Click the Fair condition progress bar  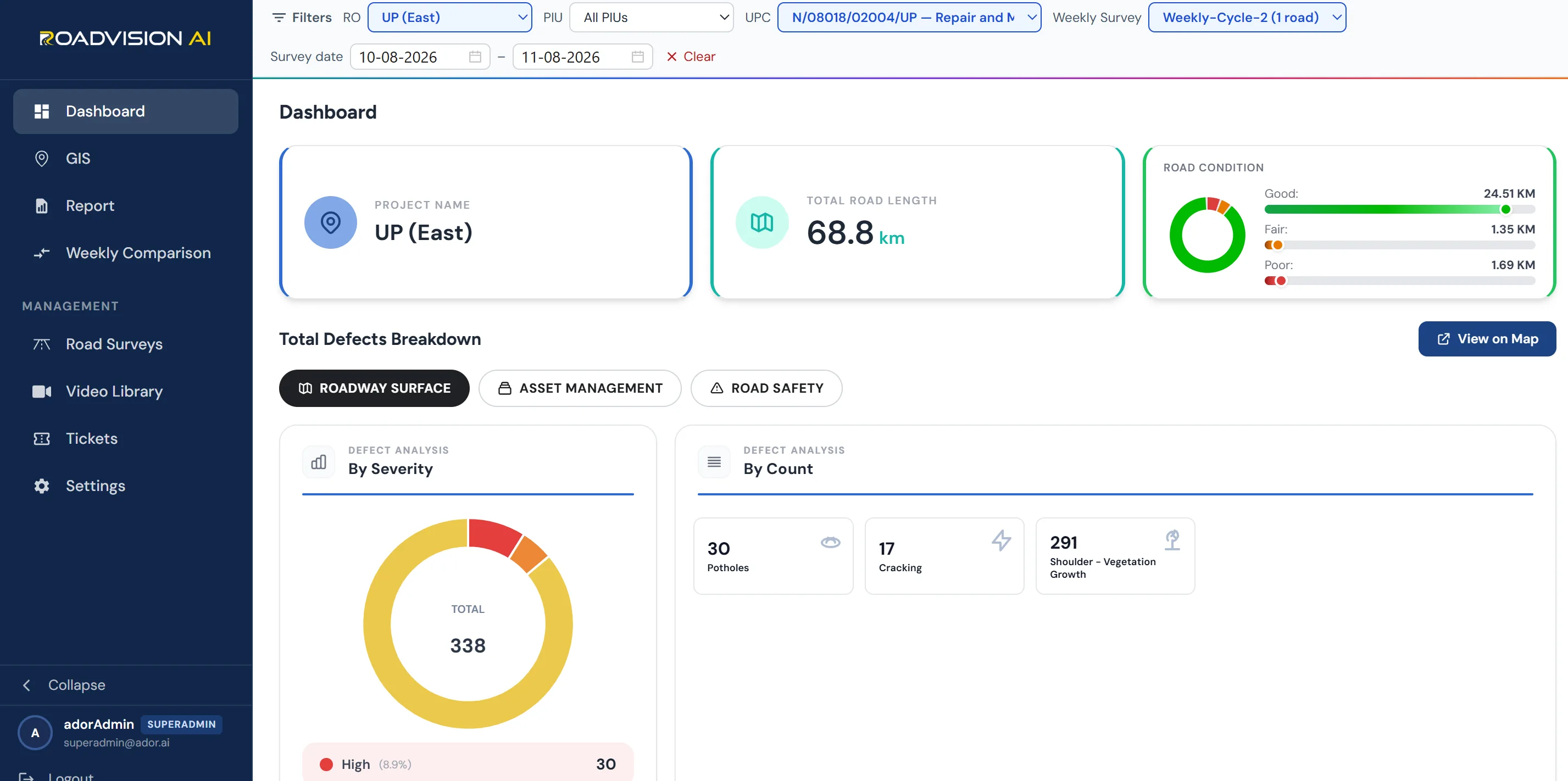pos(1399,246)
